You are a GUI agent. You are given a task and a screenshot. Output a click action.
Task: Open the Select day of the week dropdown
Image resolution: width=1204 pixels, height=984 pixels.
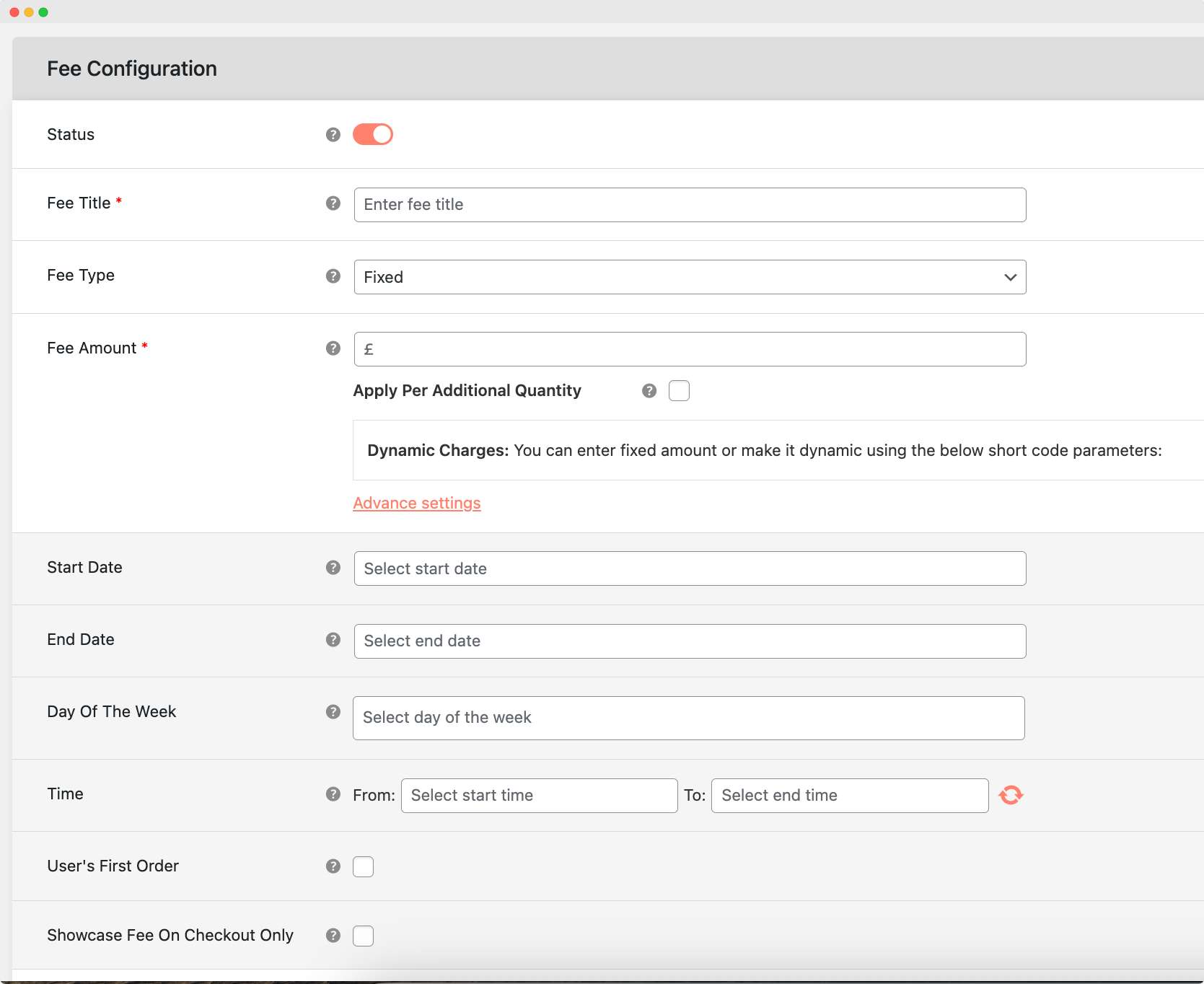688,718
